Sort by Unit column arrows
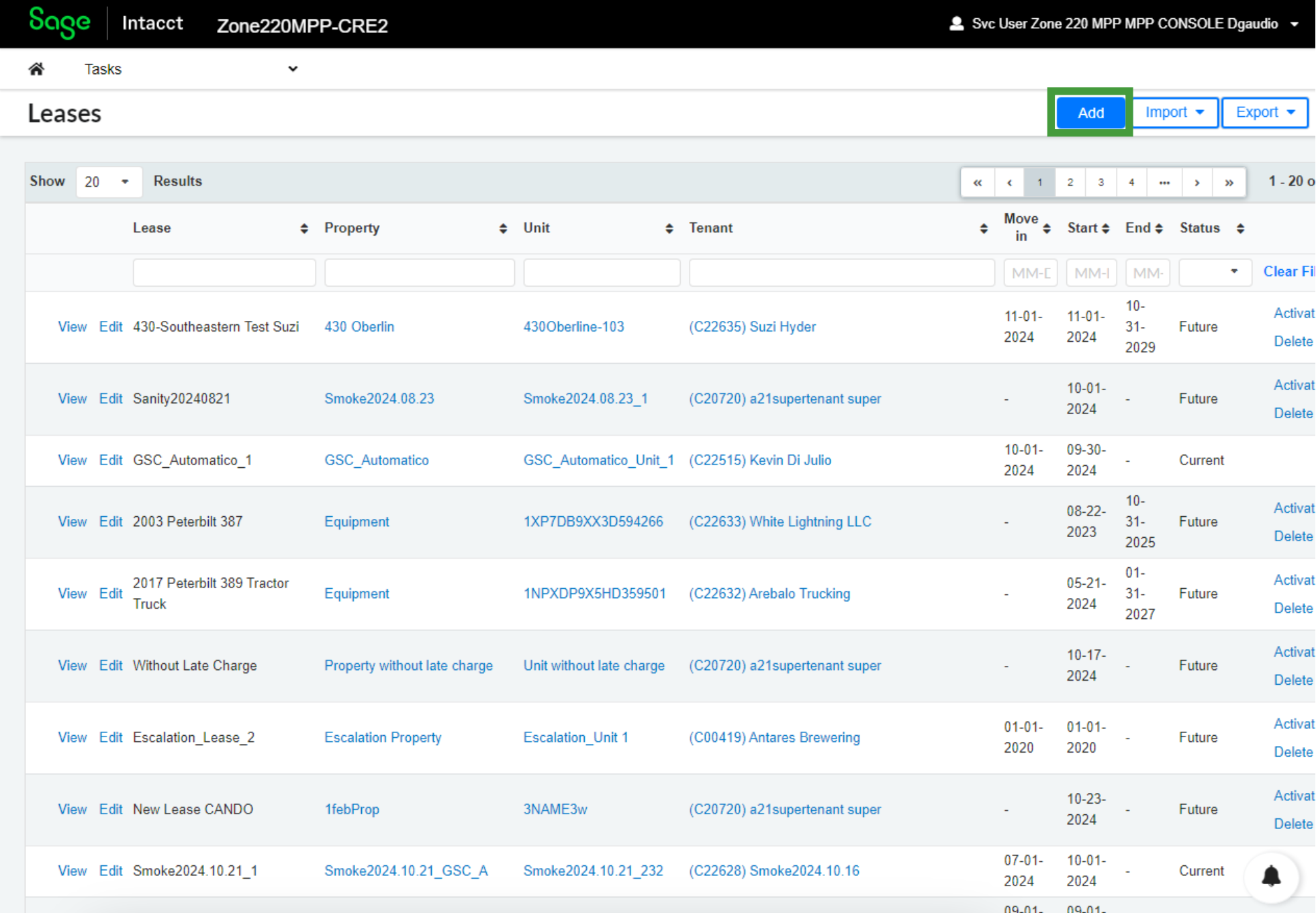 click(x=669, y=229)
